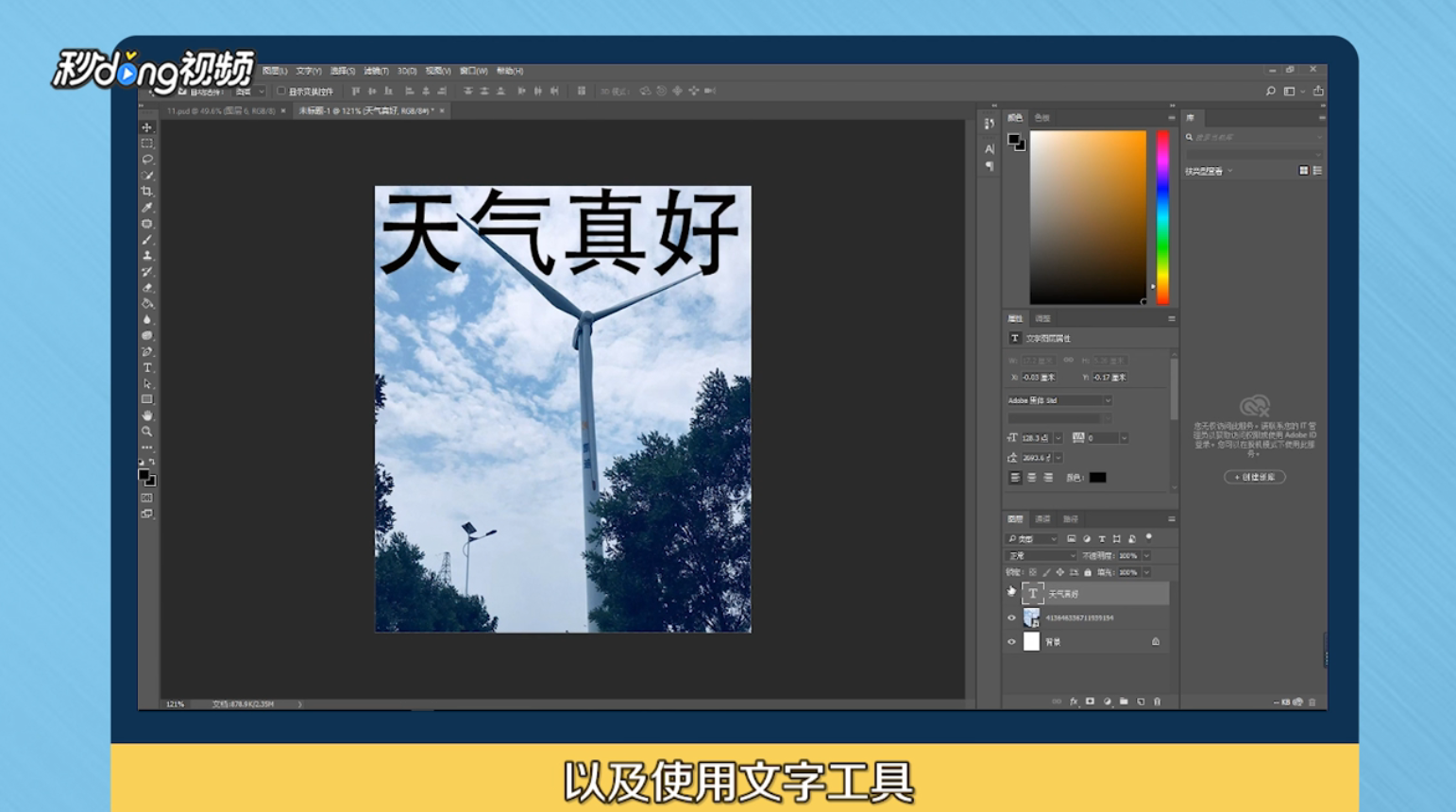Screen dimensions: 1456x812
Task: Click the share icon at top right
Action: point(1318,92)
